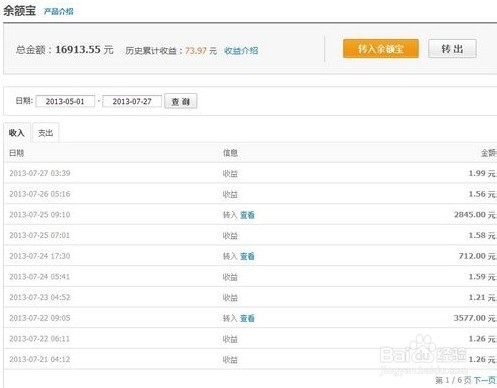This screenshot has width=497, height=388.
Task: Focus the start date field 2013-05-01
Action: click(65, 101)
